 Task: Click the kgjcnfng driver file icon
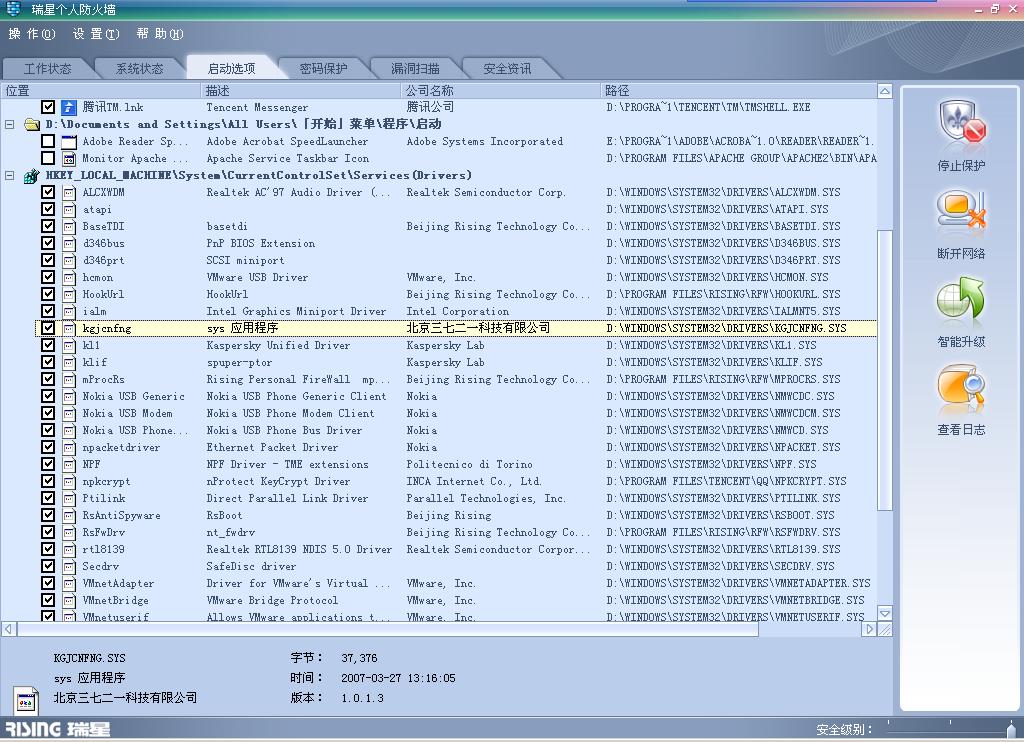click(x=69, y=328)
